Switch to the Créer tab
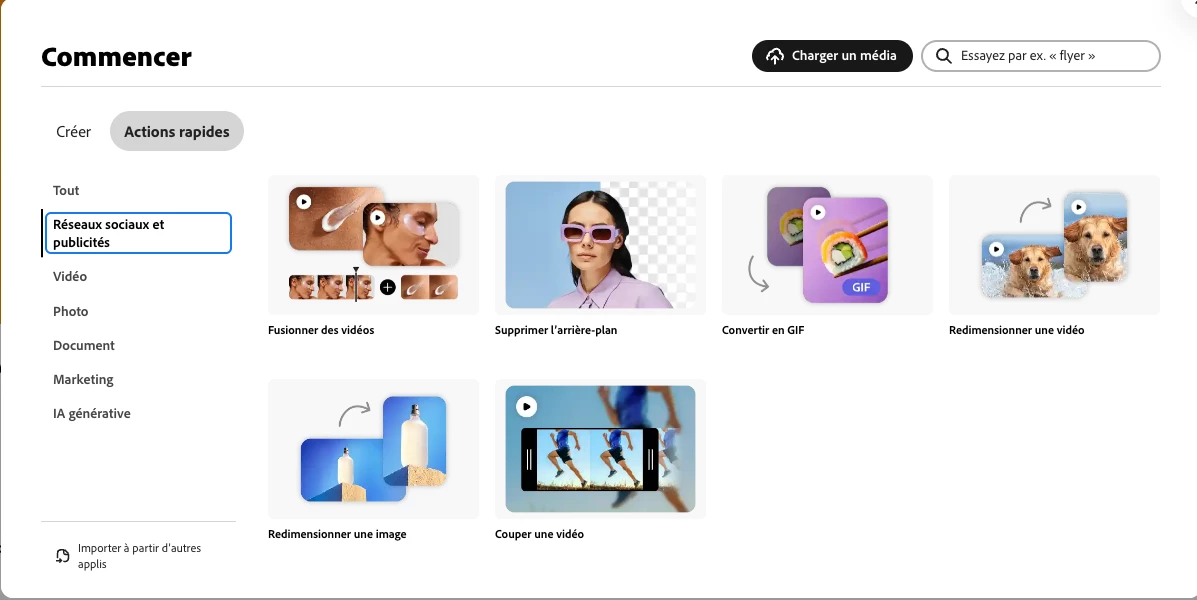Screen dimensions: 1197x600 click(x=73, y=131)
